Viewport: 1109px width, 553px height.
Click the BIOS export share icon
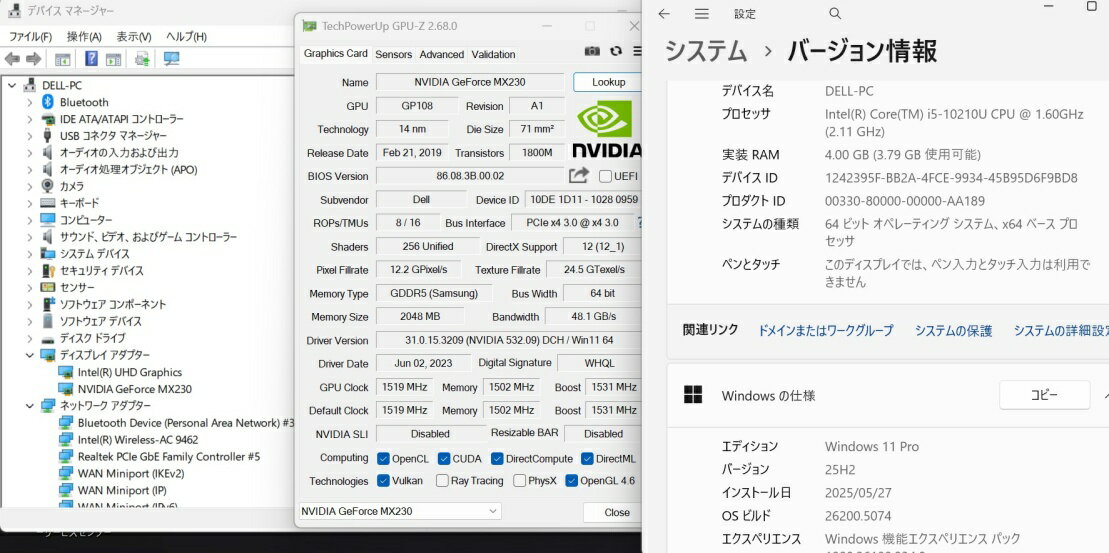pos(578,176)
